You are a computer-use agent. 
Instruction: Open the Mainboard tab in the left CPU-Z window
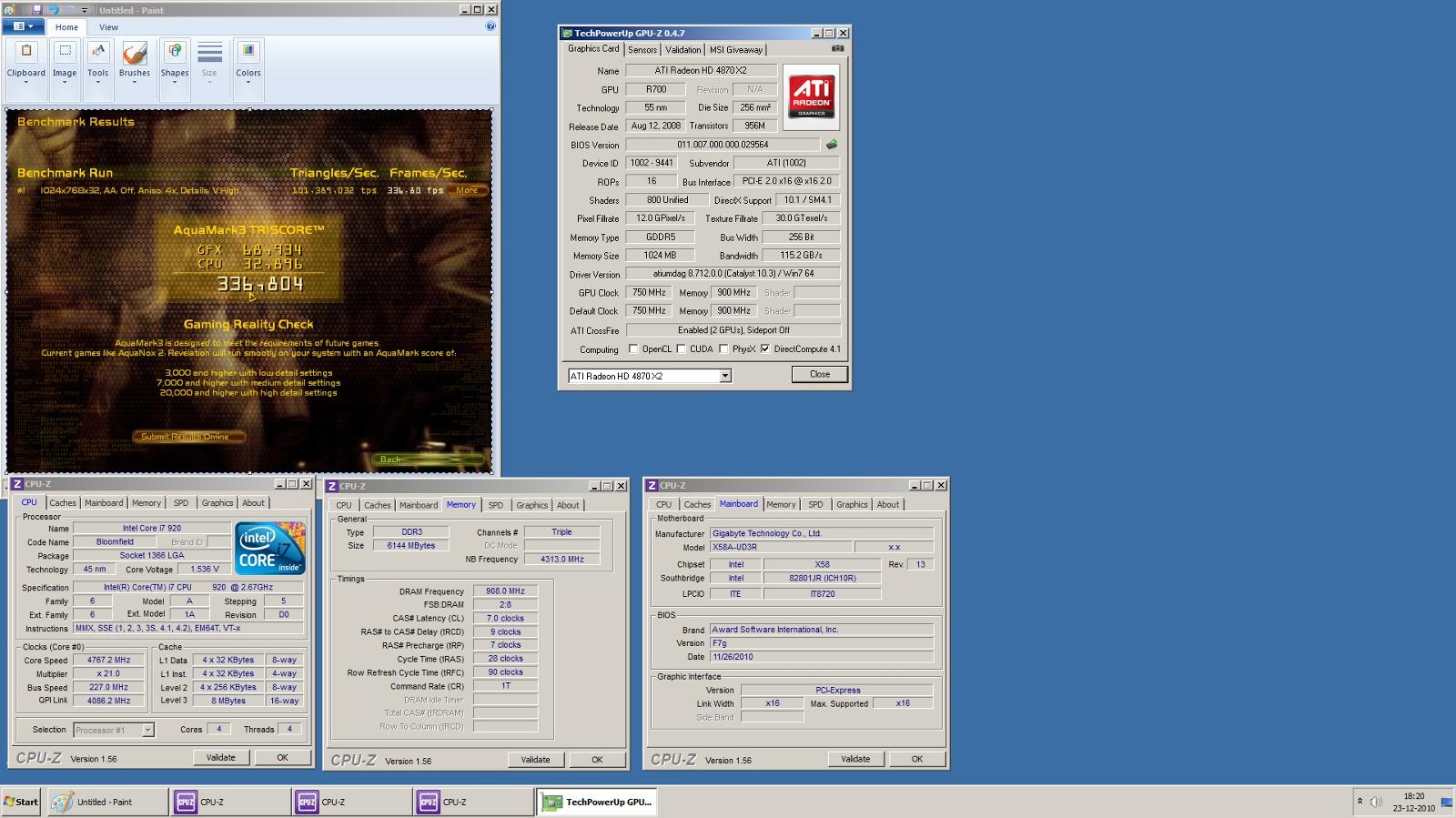click(x=104, y=503)
